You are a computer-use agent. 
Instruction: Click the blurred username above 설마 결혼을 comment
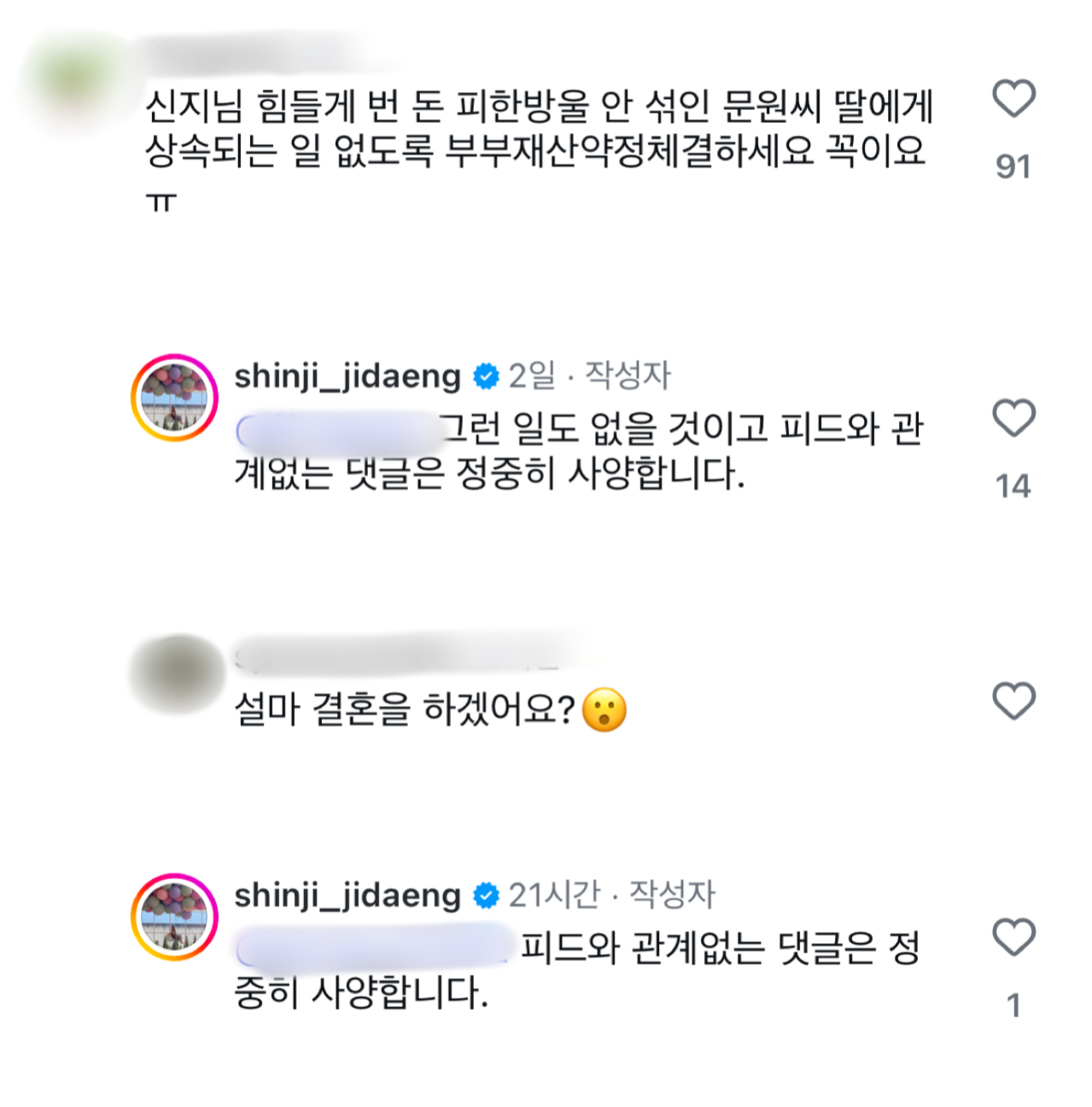tap(401, 655)
